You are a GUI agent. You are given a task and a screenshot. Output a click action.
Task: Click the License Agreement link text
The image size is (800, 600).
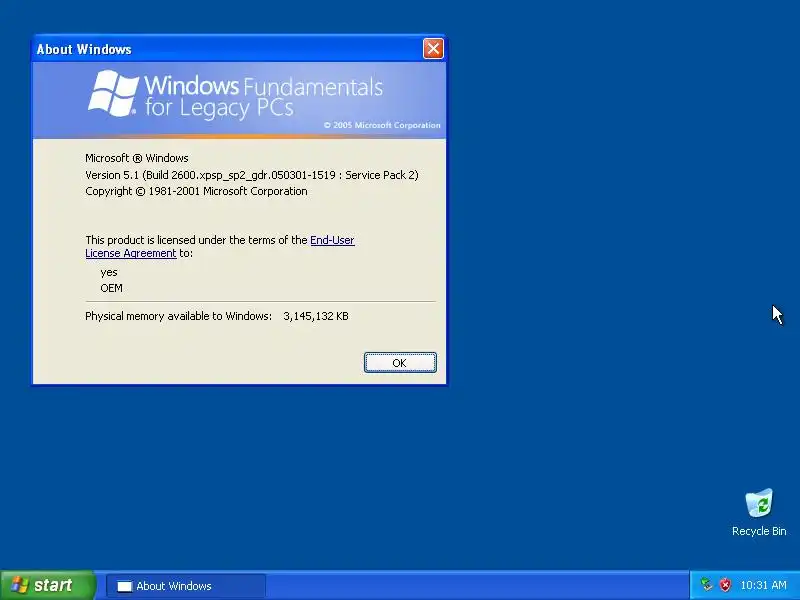[x=131, y=253]
